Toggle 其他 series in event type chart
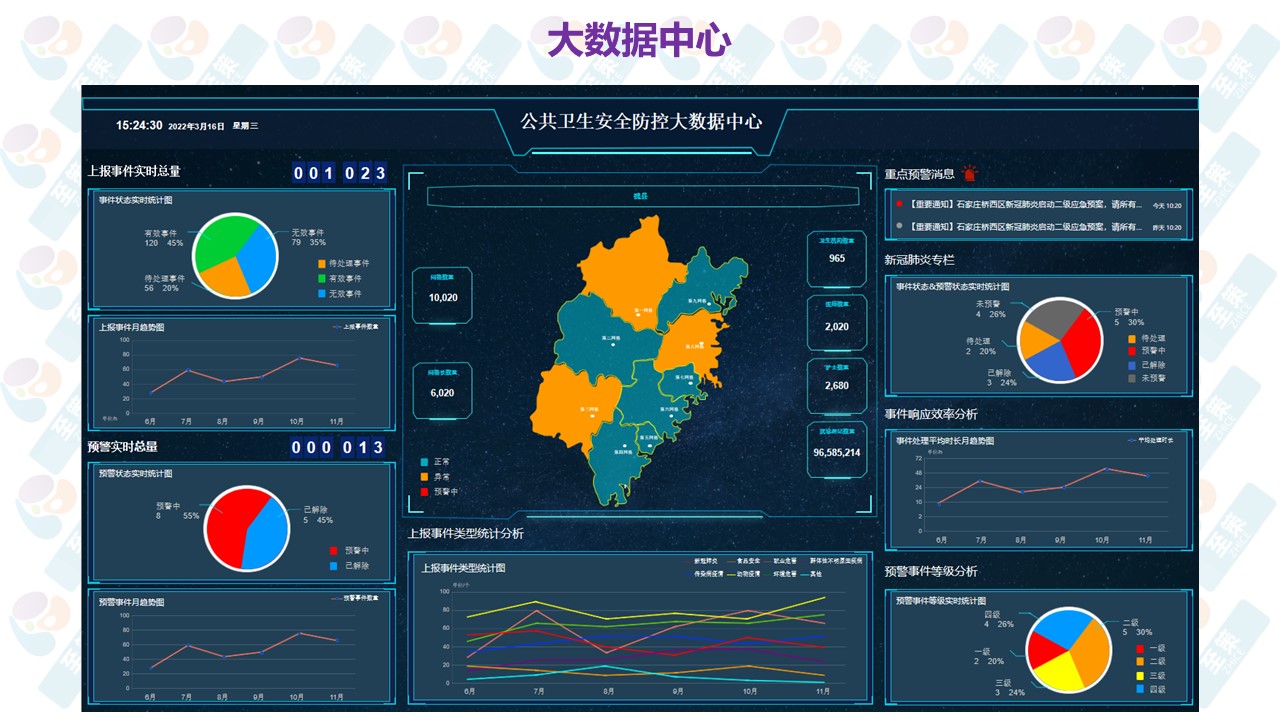Screen dimensions: 1280x720 click(809, 574)
